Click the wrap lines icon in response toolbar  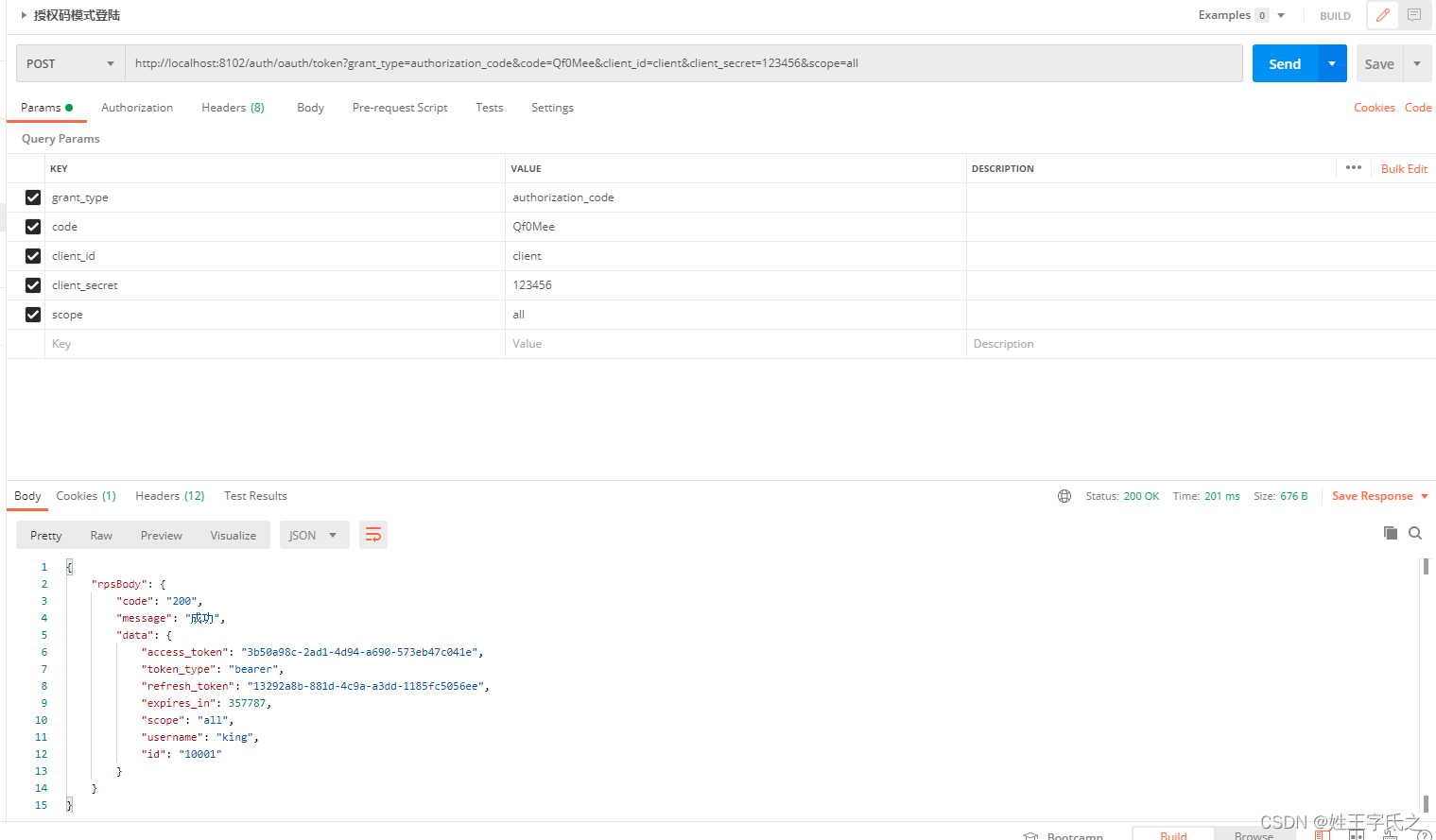click(x=373, y=535)
